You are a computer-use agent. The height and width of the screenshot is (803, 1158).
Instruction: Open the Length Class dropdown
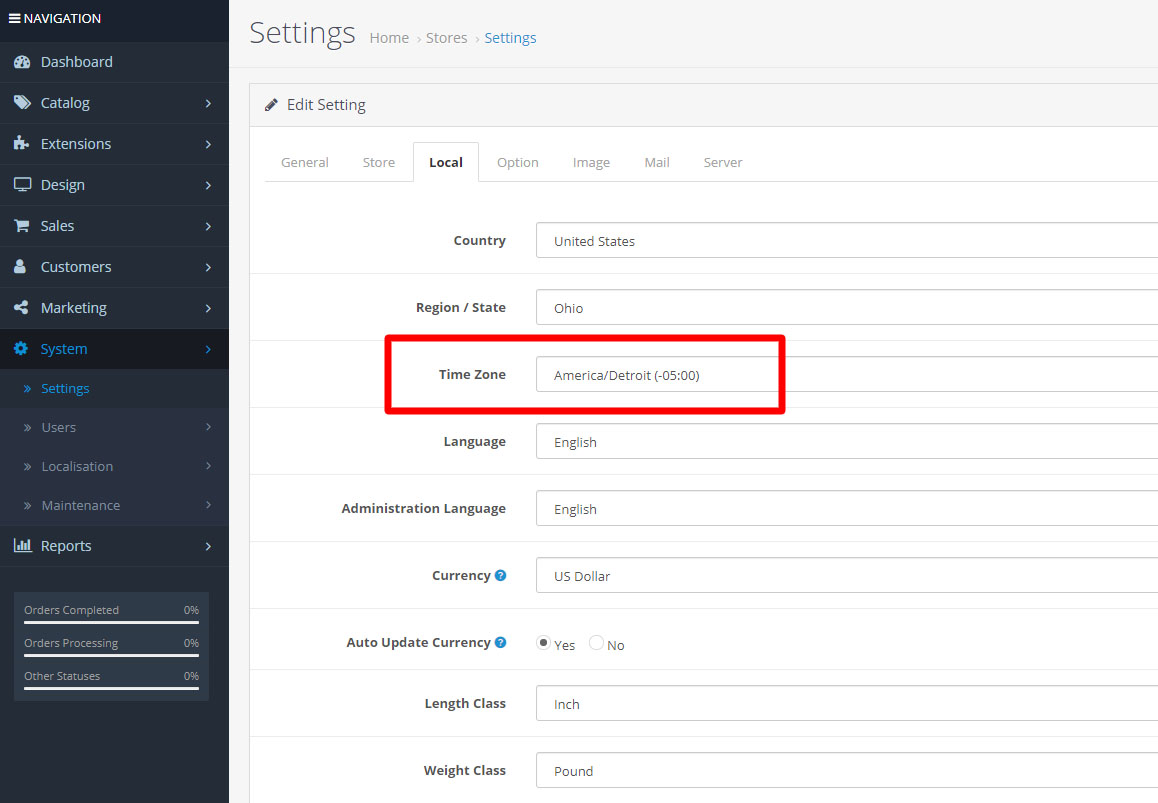(846, 703)
